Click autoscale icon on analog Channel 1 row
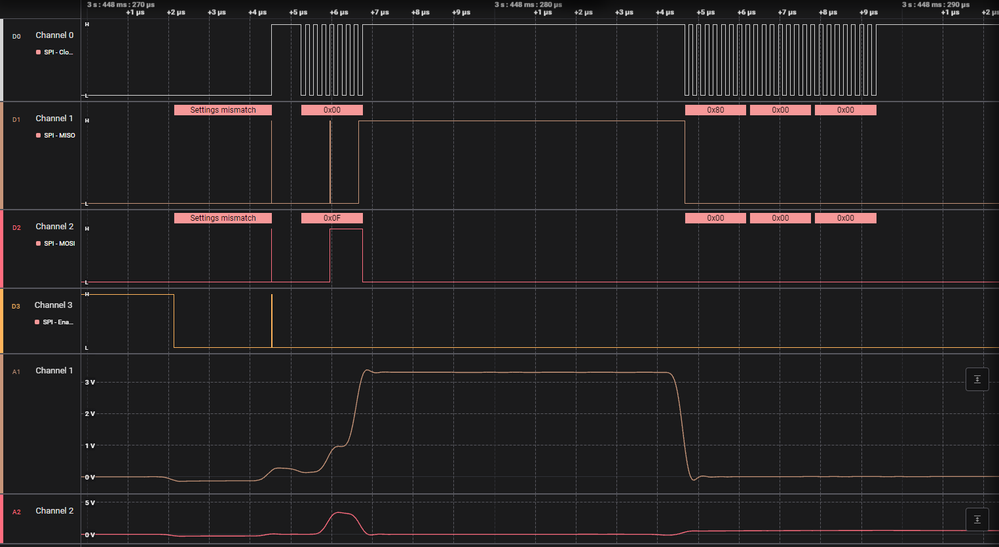The image size is (999, 547). tap(977, 380)
